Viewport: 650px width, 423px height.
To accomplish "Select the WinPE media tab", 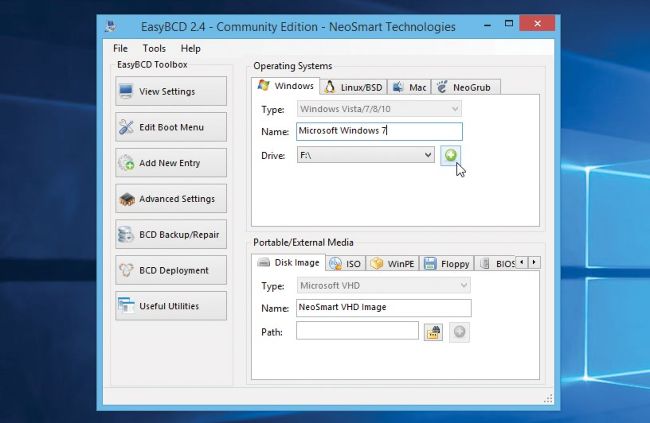I will [393, 264].
